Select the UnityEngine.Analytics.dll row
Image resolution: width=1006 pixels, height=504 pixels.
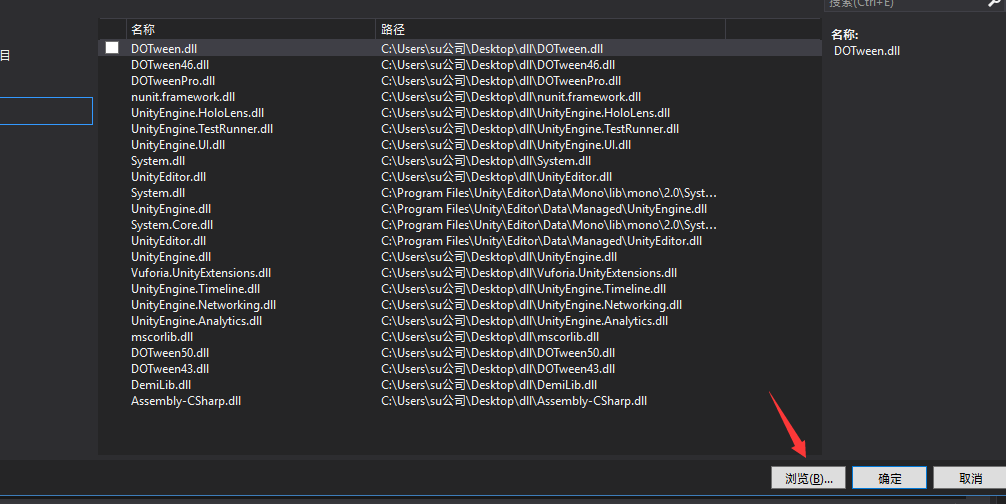pyautogui.click(x=460, y=321)
